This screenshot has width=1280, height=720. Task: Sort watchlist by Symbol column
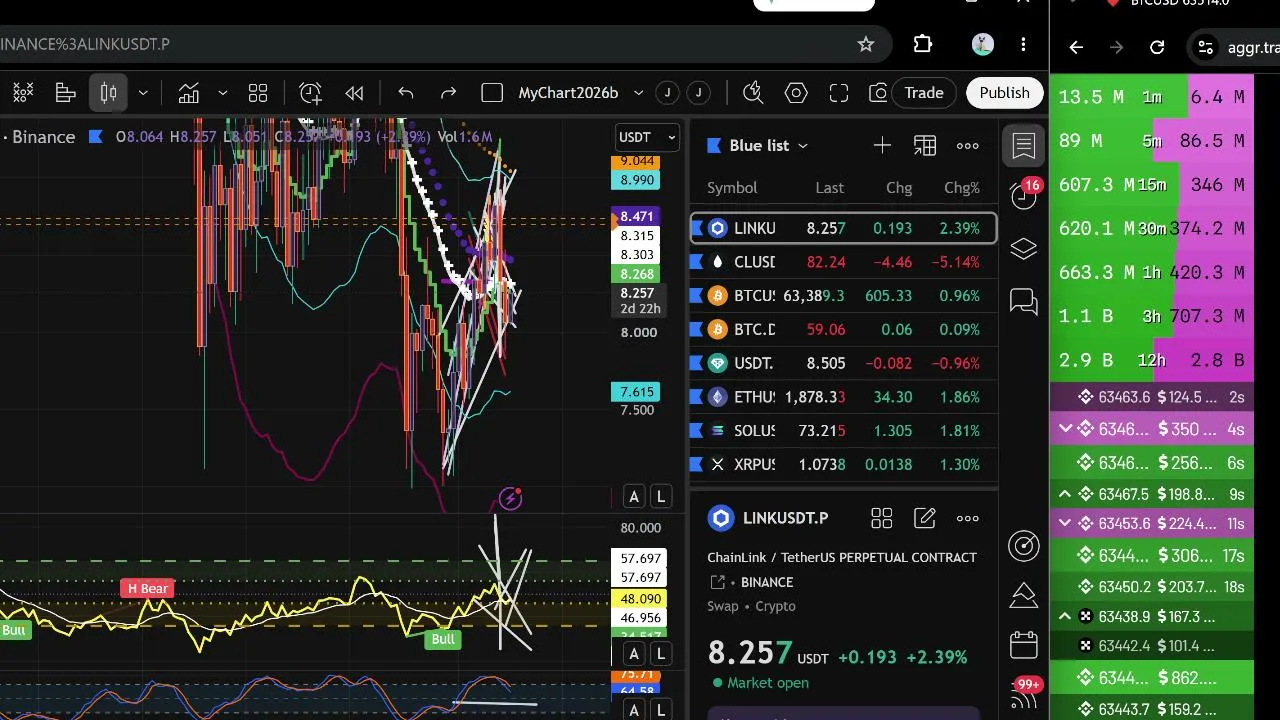click(732, 188)
